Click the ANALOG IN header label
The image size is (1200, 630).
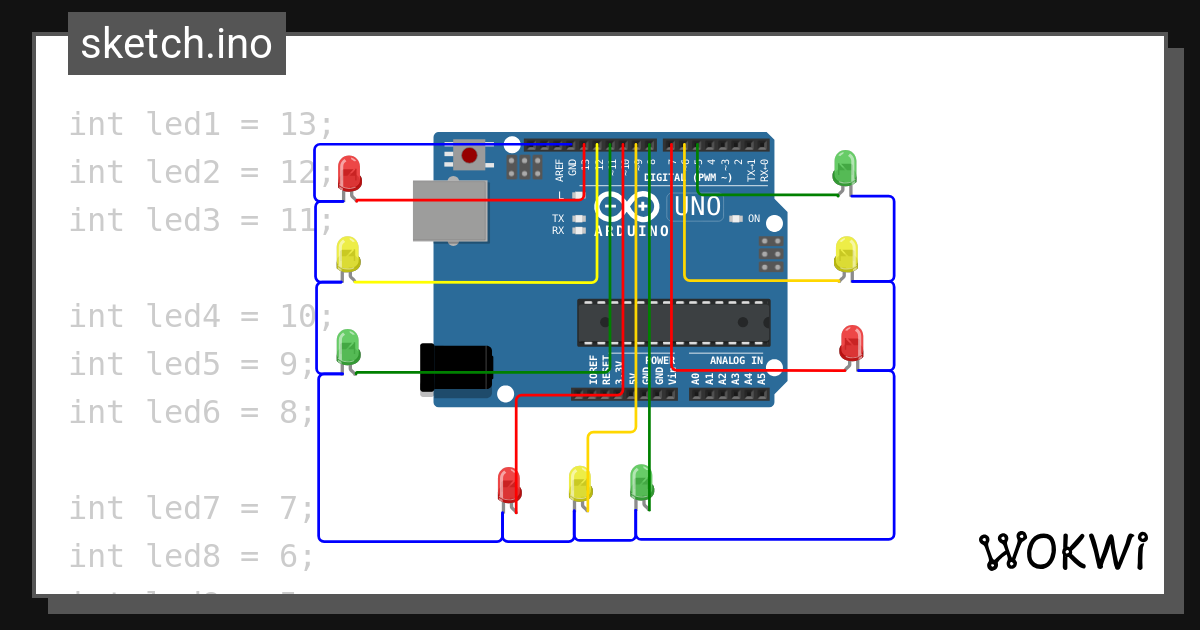point(736,360)
